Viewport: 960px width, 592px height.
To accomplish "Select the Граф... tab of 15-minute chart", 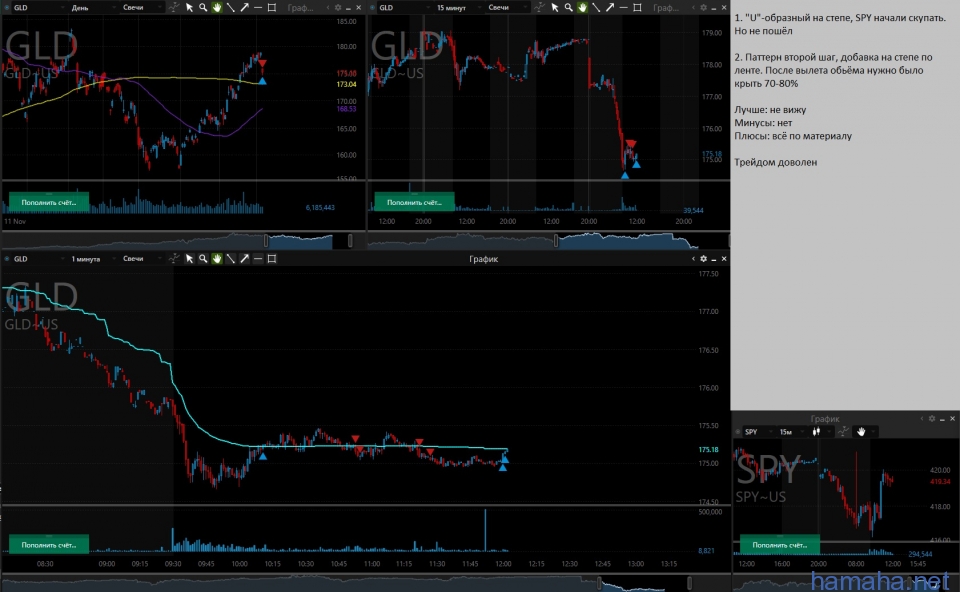I will click(x=666, y=7).
